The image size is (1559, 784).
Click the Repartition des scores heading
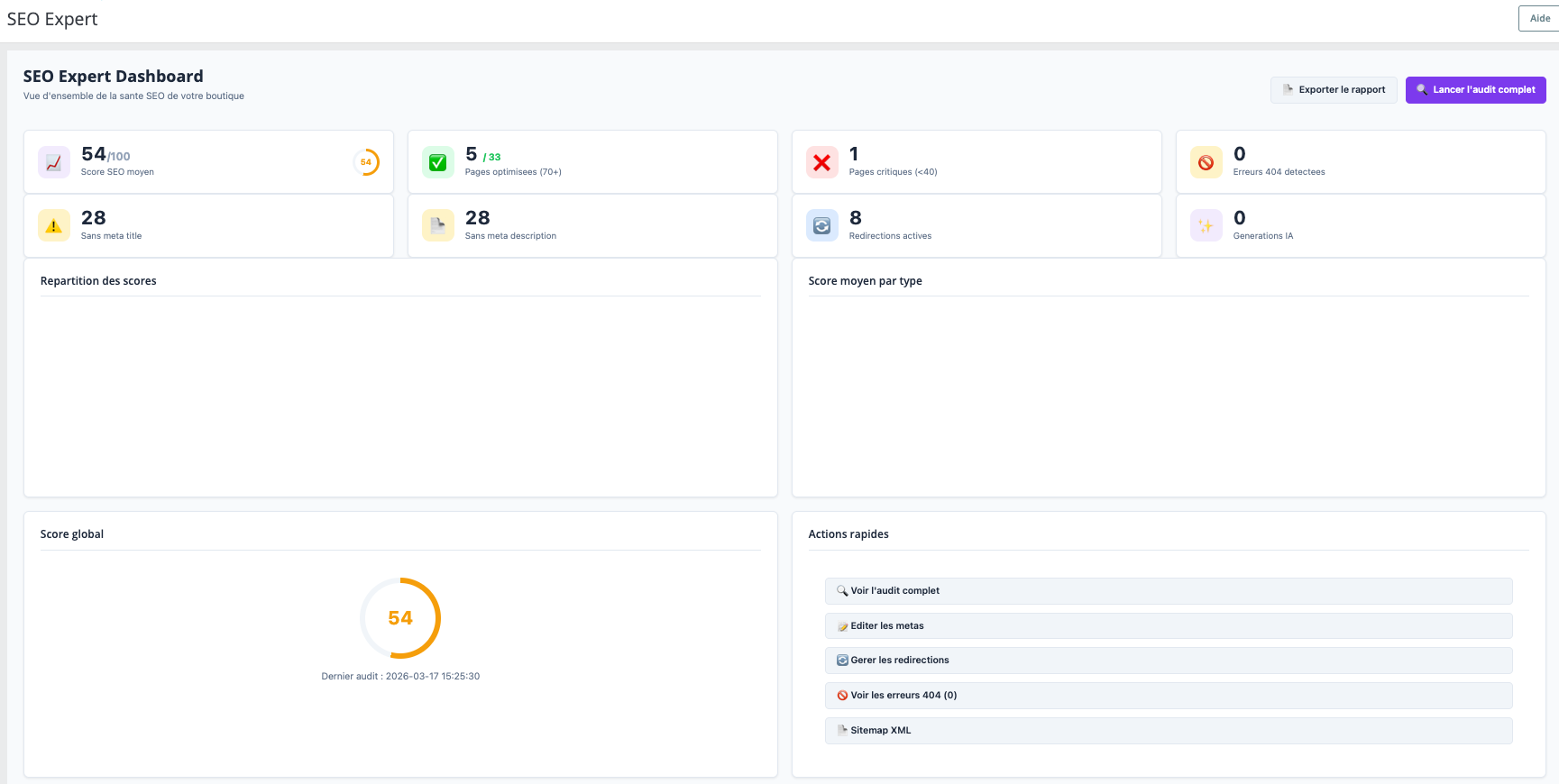(x=98, y=281)
